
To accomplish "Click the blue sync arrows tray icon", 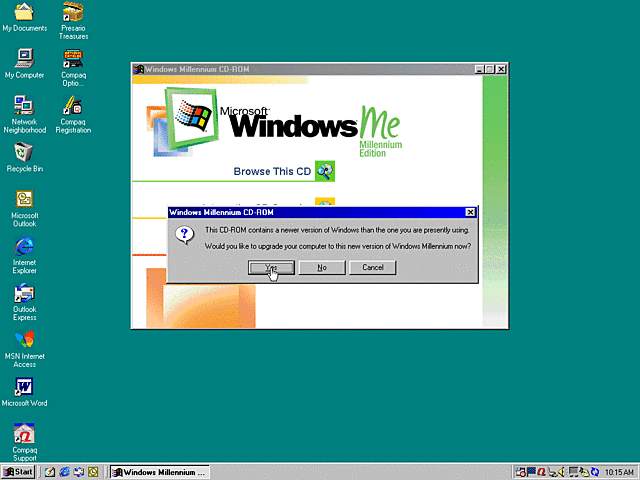I will point(596,472).
